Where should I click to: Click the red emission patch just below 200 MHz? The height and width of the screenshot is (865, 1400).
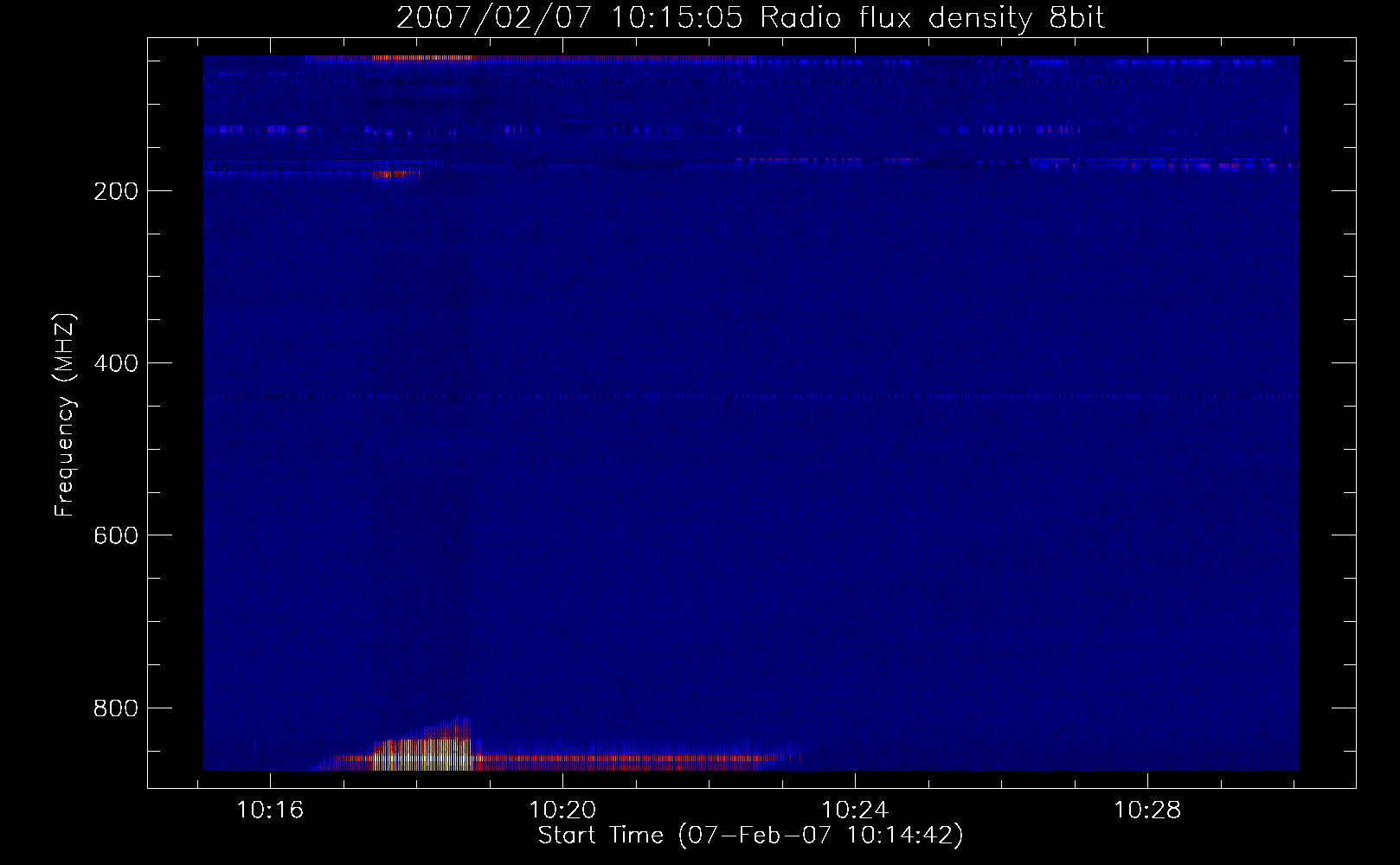coord(396,174)
